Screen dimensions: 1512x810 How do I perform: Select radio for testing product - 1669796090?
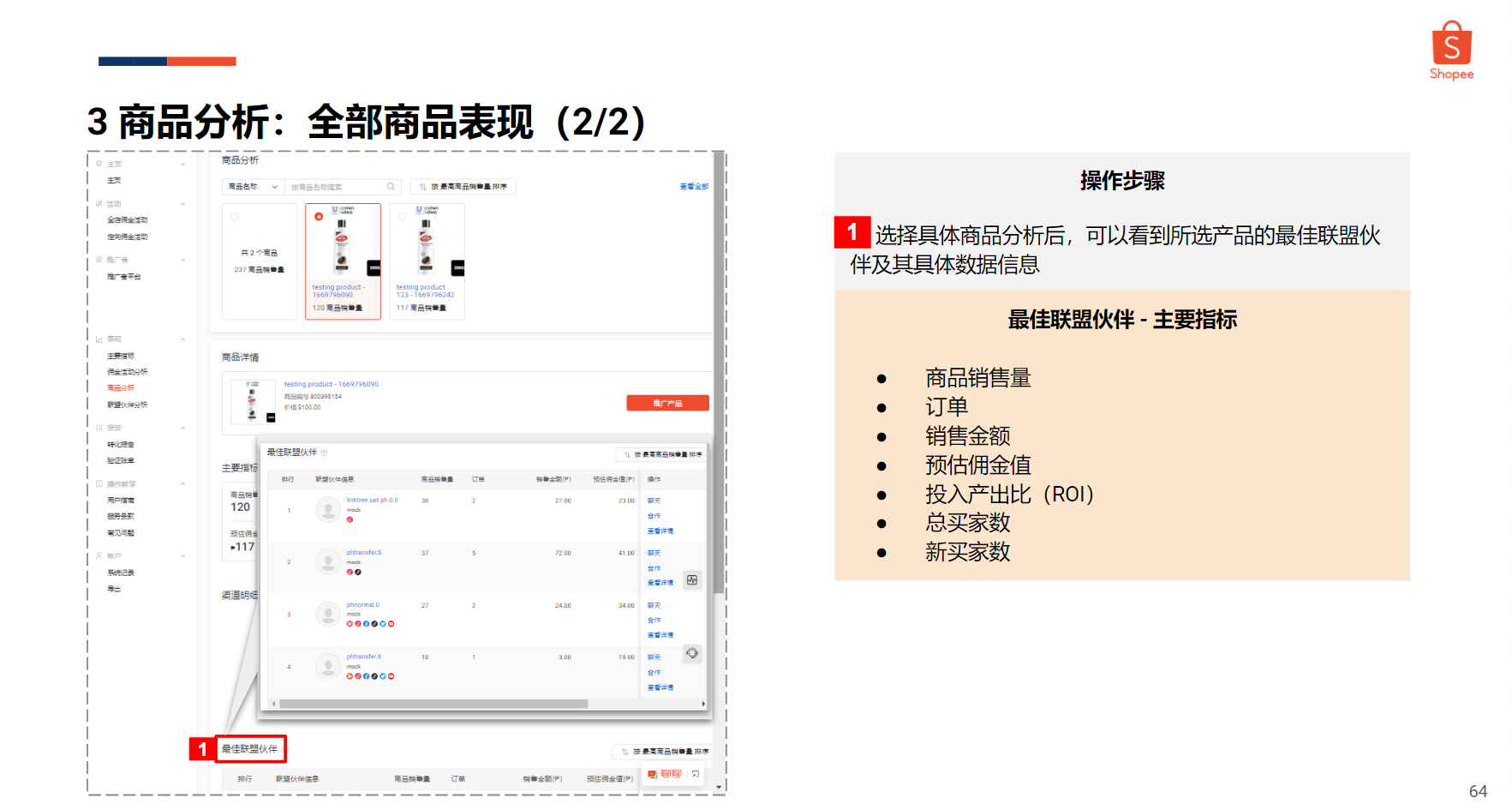pyautogui.click(x=319, y=217)
